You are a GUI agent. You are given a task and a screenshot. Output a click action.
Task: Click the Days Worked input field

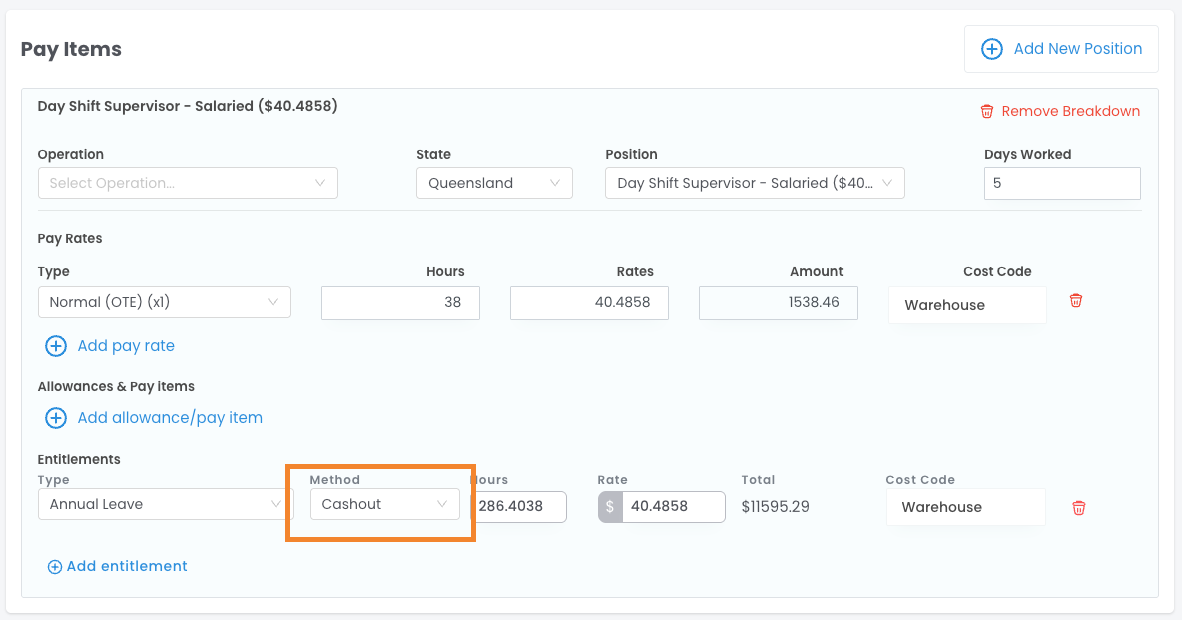click(1062, 183)
